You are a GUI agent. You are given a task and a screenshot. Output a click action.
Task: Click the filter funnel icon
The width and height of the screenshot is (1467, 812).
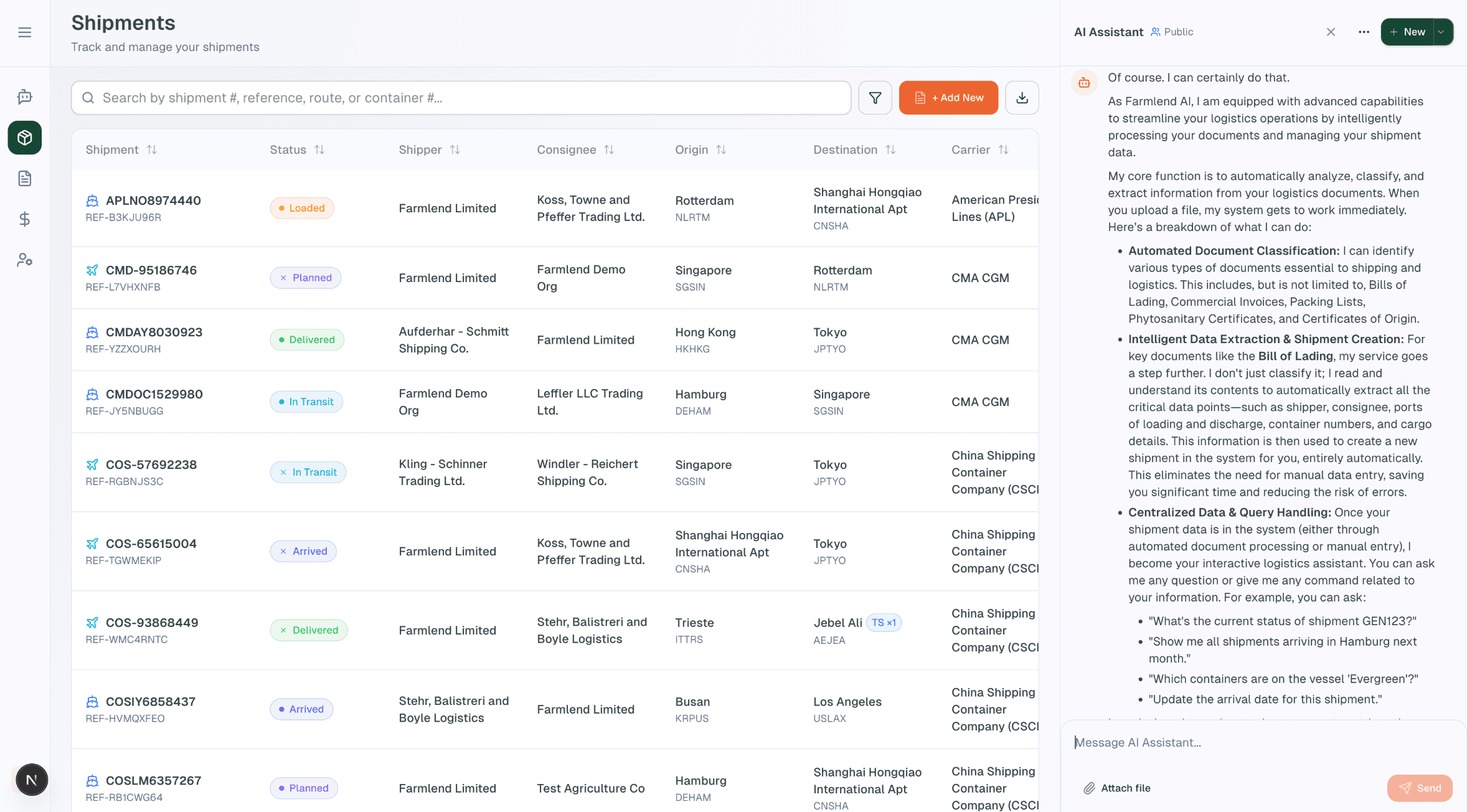875,98
